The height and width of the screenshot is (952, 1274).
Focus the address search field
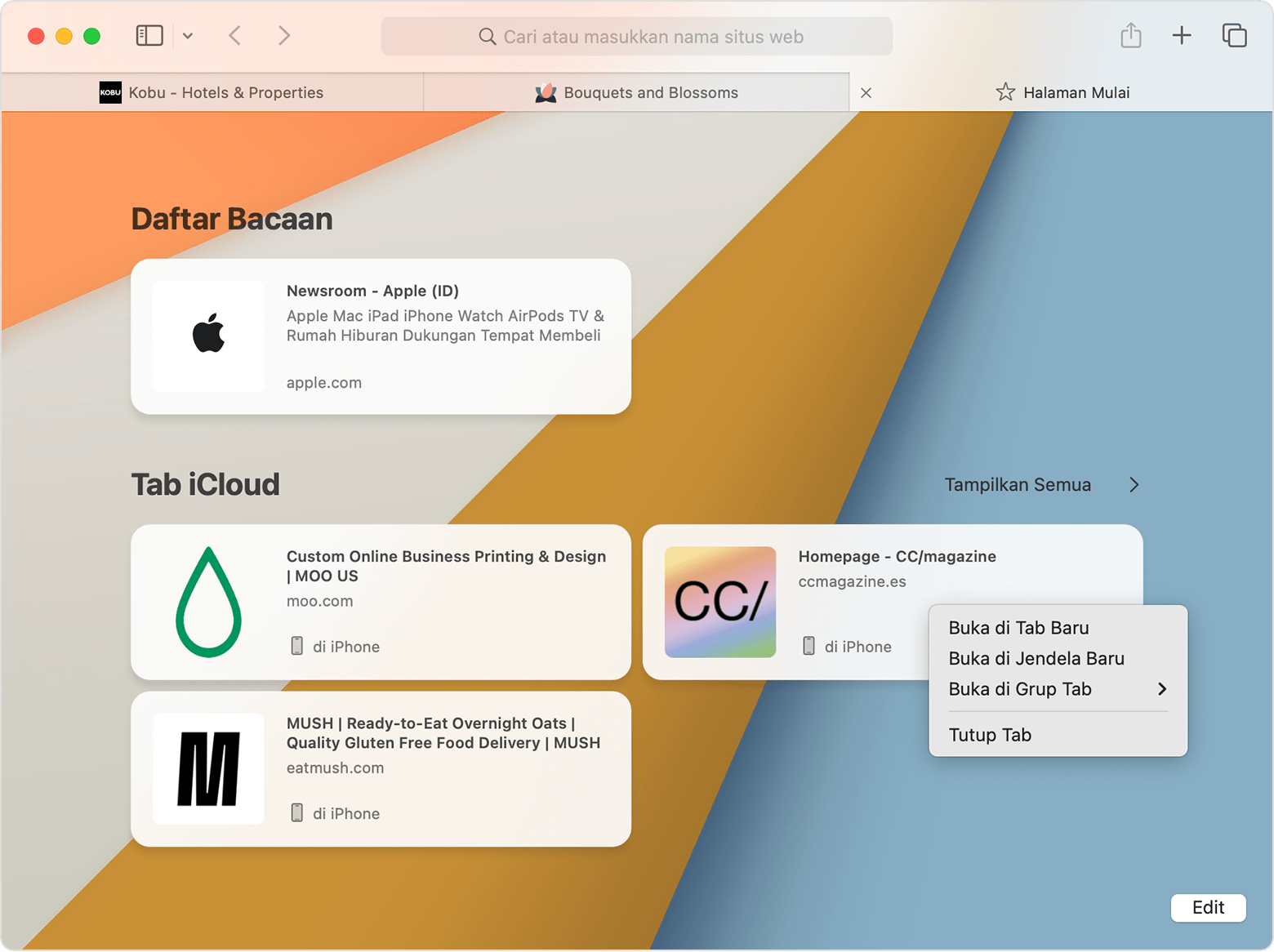point(636,37)
